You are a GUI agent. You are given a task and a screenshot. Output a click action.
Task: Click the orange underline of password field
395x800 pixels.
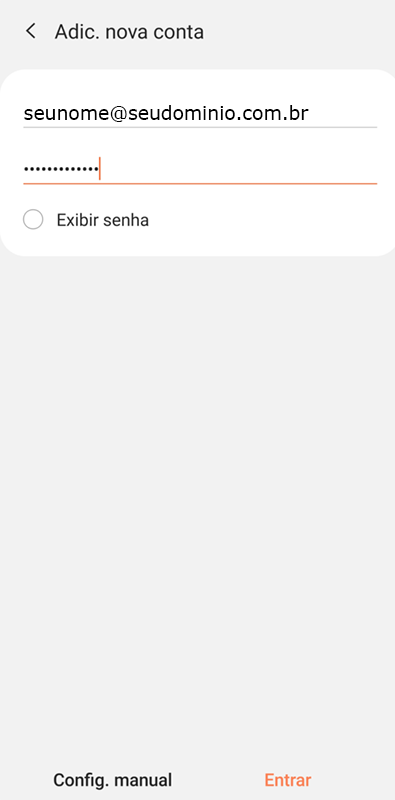click(200, 183)
